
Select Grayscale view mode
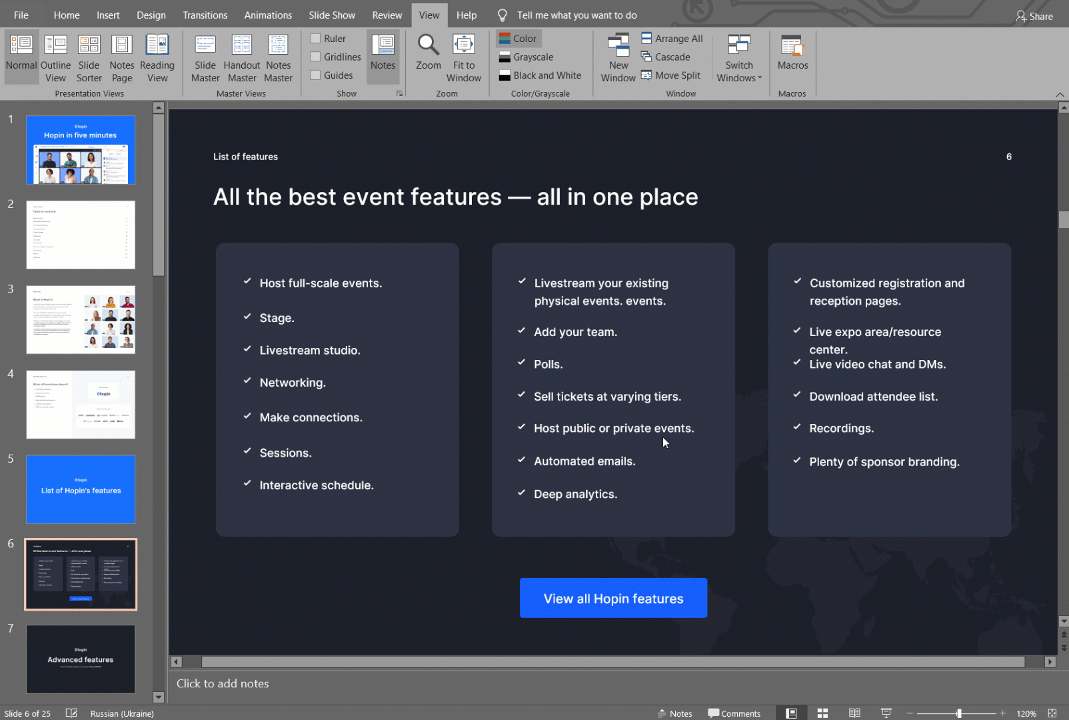tap(526, 57)
